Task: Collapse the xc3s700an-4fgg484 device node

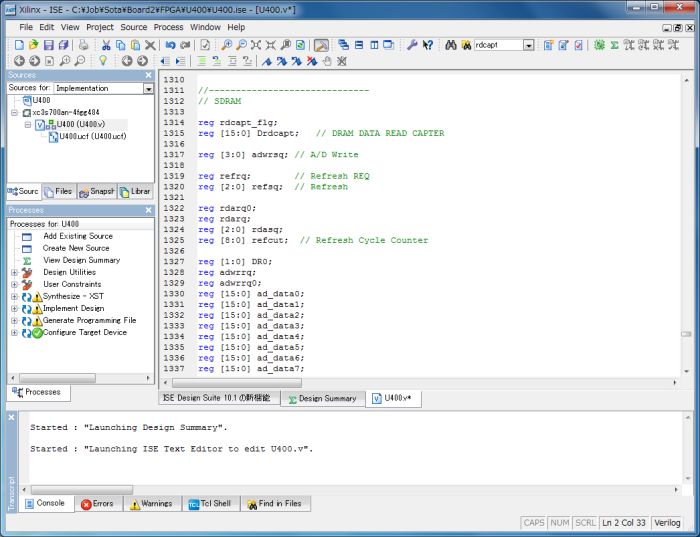Action: tap(15, 112)
